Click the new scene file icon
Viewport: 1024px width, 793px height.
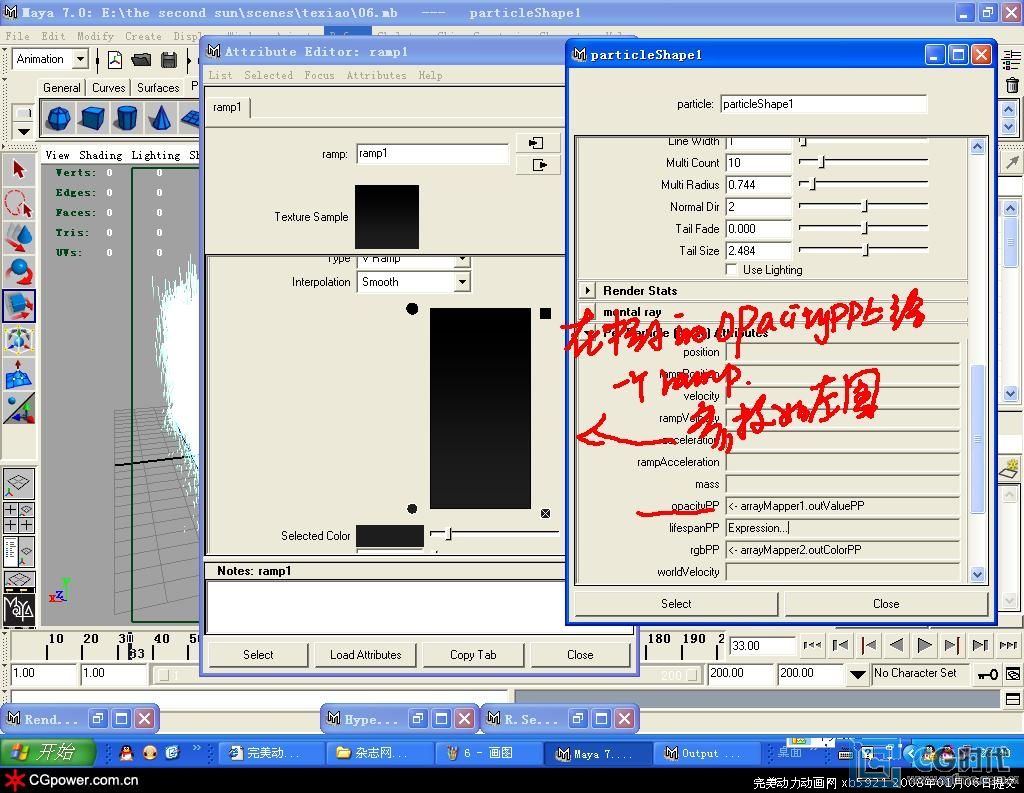115,60
